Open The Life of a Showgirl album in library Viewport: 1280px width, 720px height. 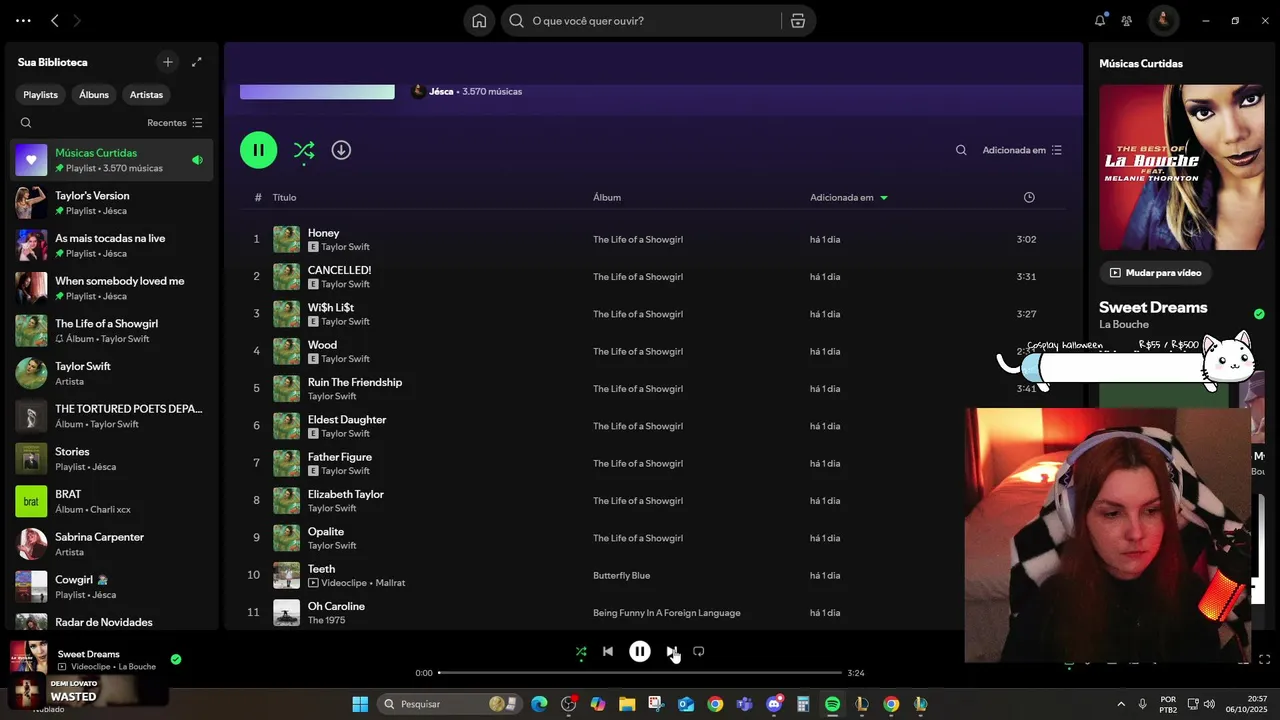tap(111, 331)
